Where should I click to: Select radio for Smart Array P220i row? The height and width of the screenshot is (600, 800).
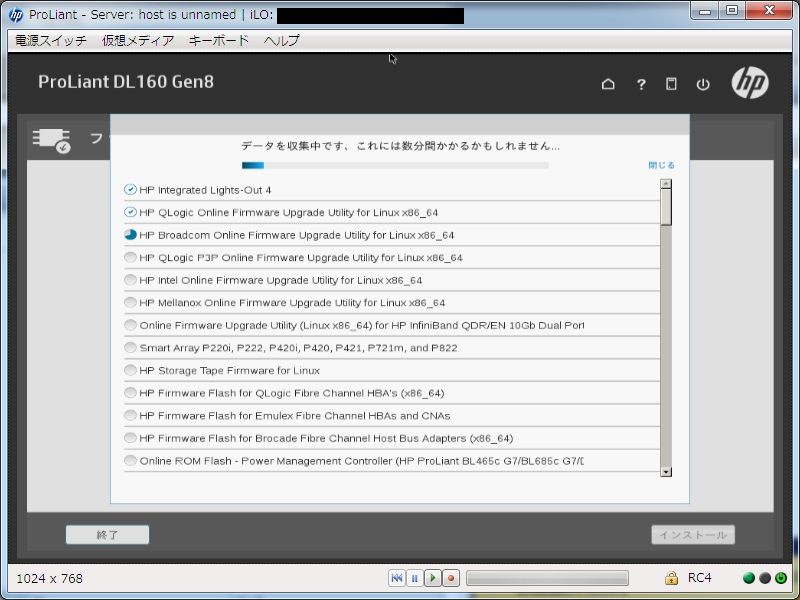(x=130, y=347)
